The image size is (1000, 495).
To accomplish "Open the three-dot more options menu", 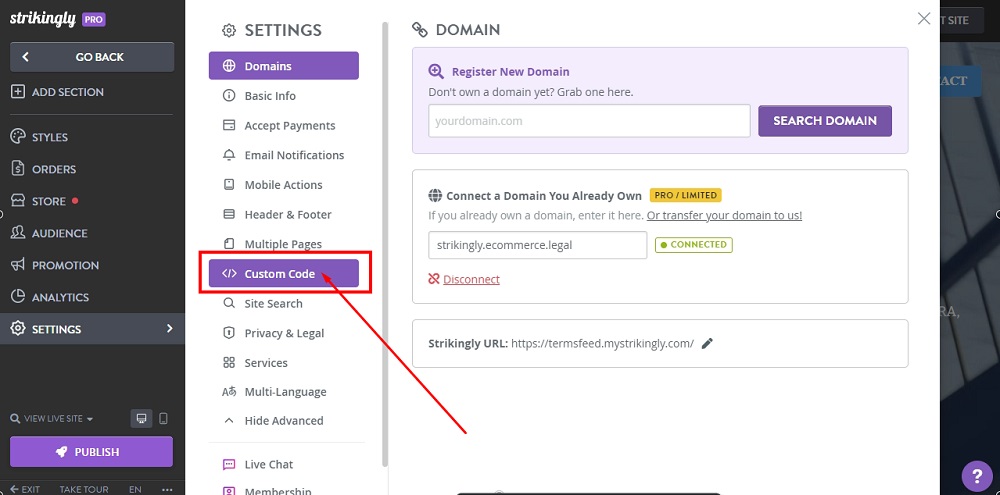I will pos(167,489).
